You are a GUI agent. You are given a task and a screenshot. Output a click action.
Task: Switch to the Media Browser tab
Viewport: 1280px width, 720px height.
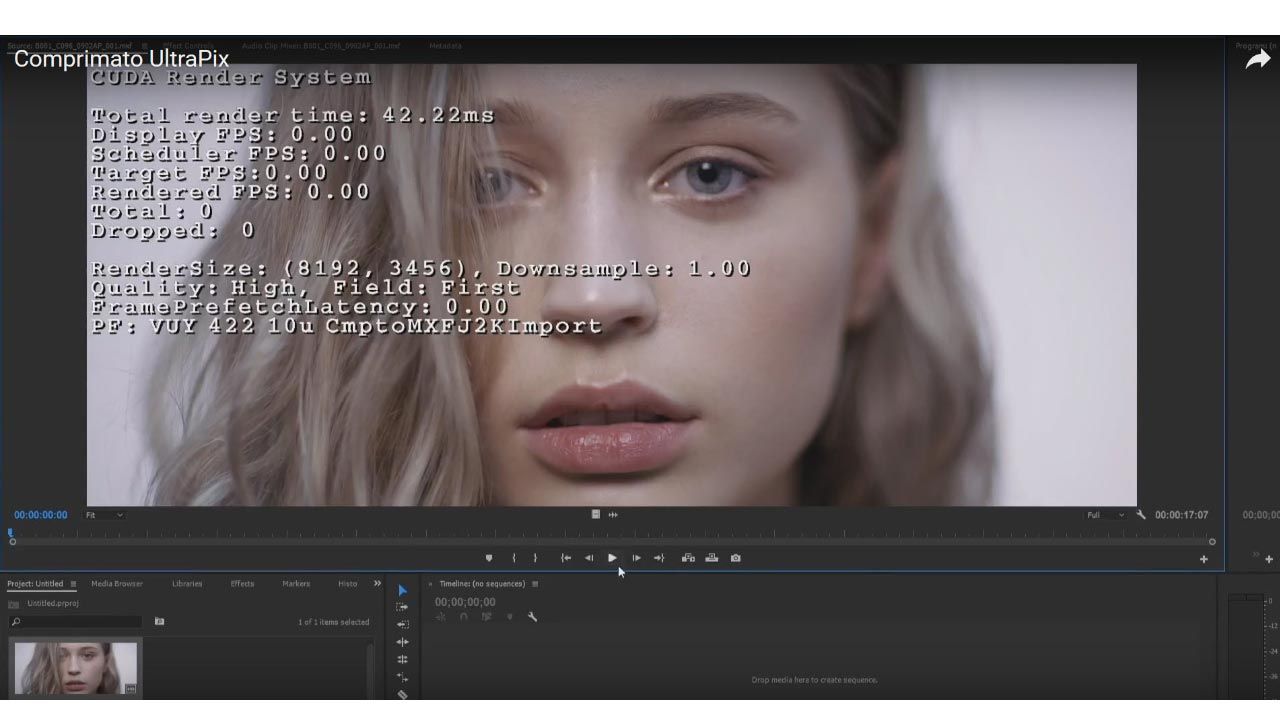(117, 584)
